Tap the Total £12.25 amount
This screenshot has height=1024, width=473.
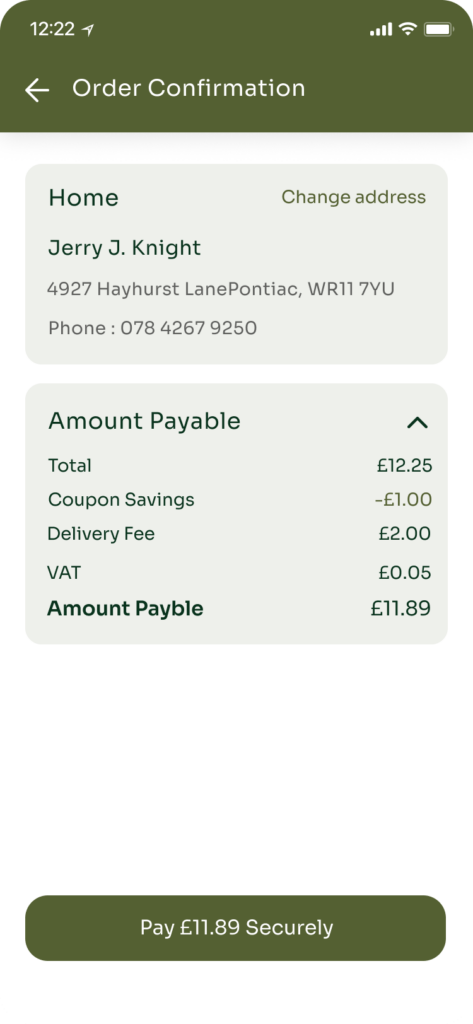tap(404, 466)
